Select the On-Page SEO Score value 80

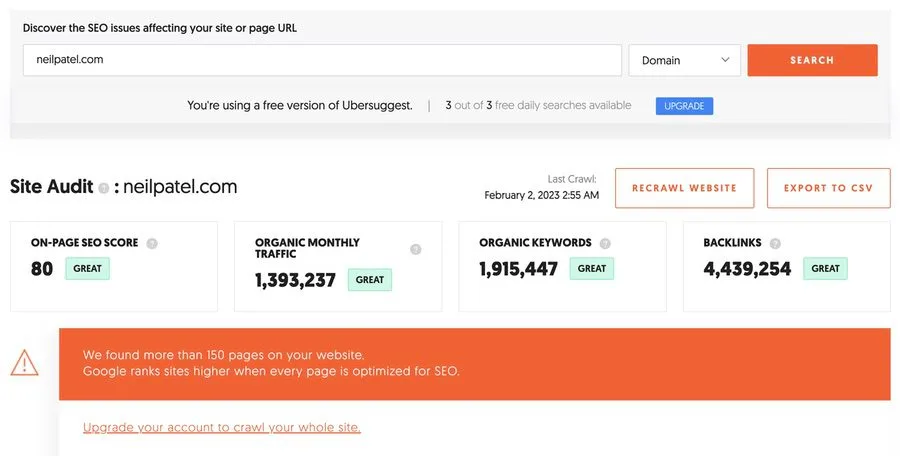tap(42, 269)
